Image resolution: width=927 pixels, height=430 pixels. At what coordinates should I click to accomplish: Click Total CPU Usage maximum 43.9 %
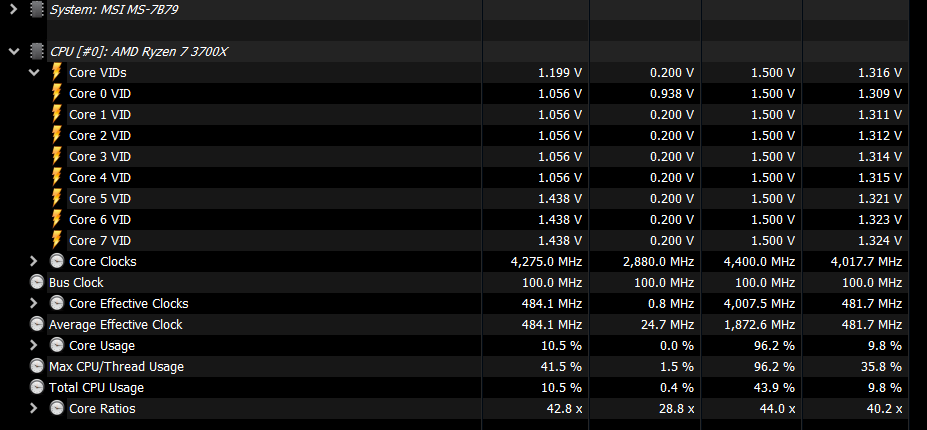(774, 387)
